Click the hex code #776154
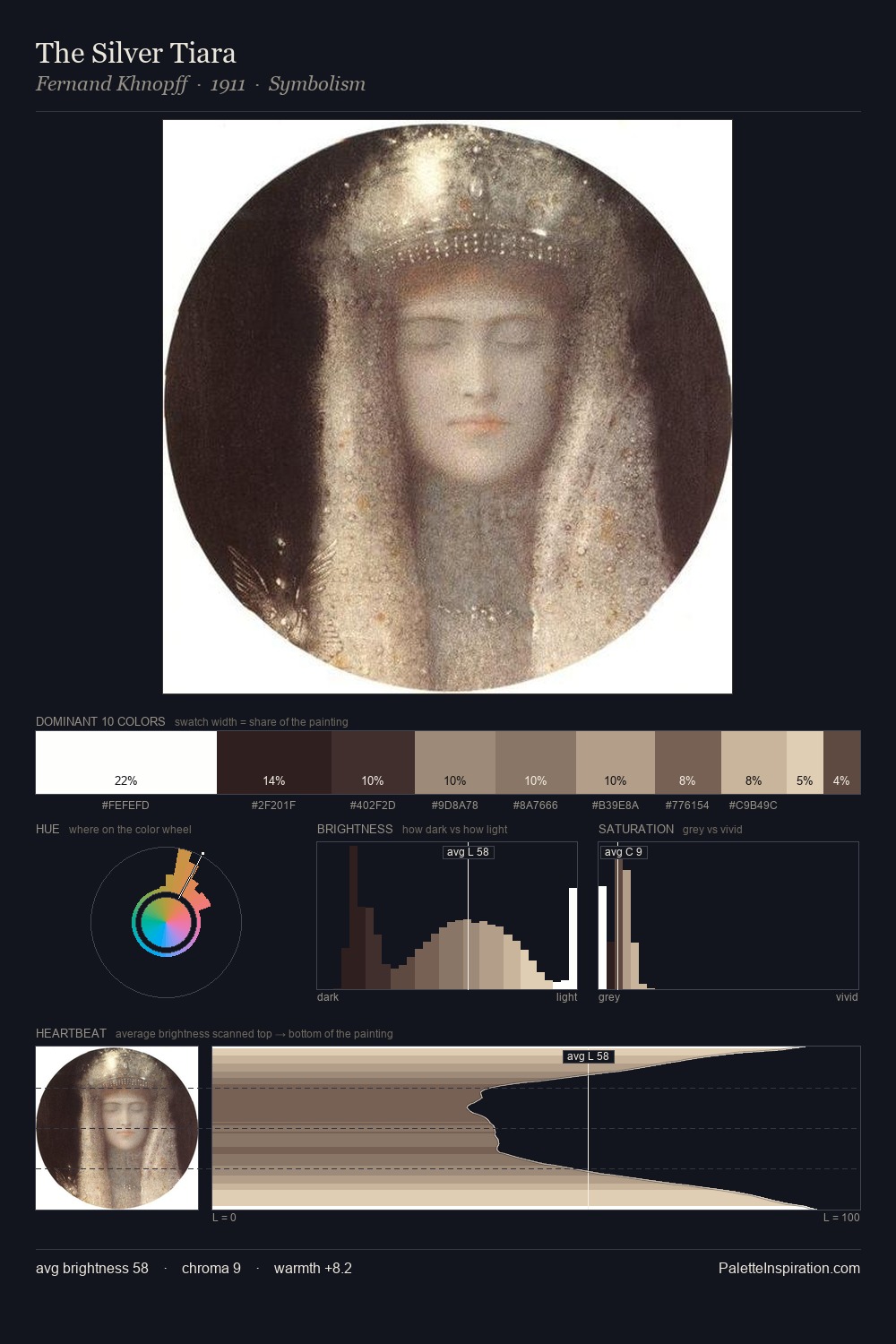This screenshot has height=1344, width=896. click(687, 806)
